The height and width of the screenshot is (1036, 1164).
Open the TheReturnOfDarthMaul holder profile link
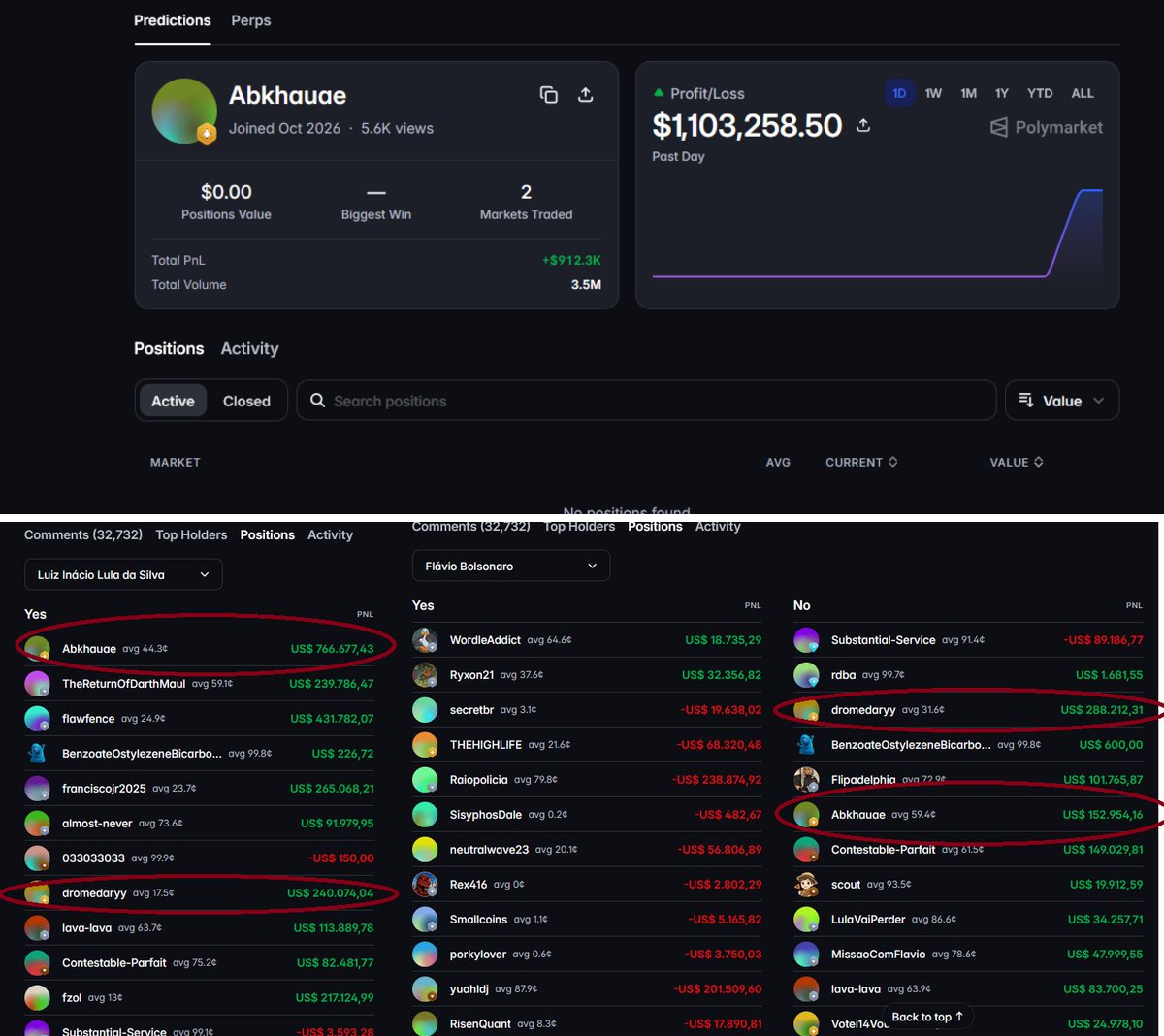[123, 684]
